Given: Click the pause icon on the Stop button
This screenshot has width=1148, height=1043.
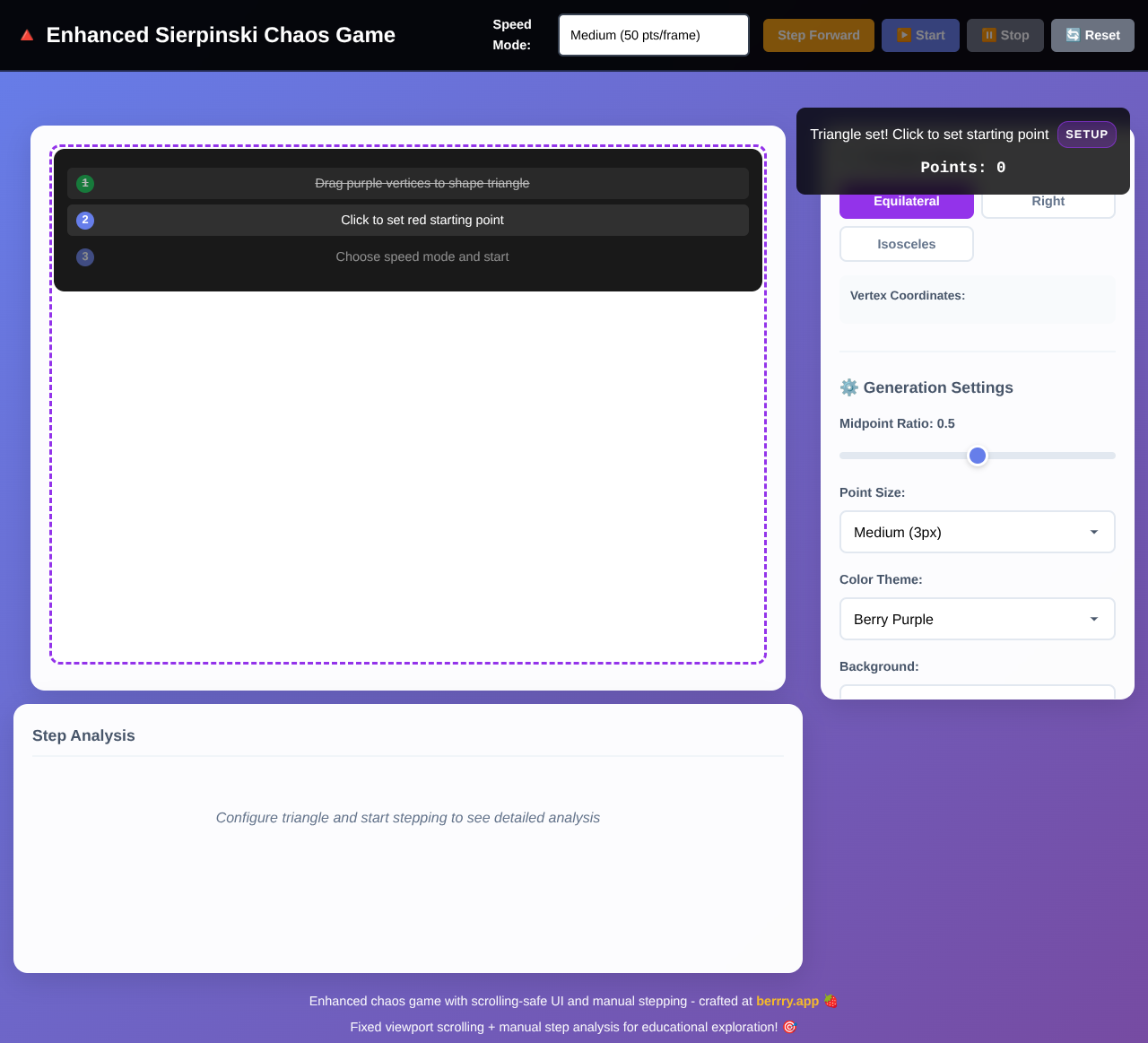Looking at the screenshot, I should point(989,35).
